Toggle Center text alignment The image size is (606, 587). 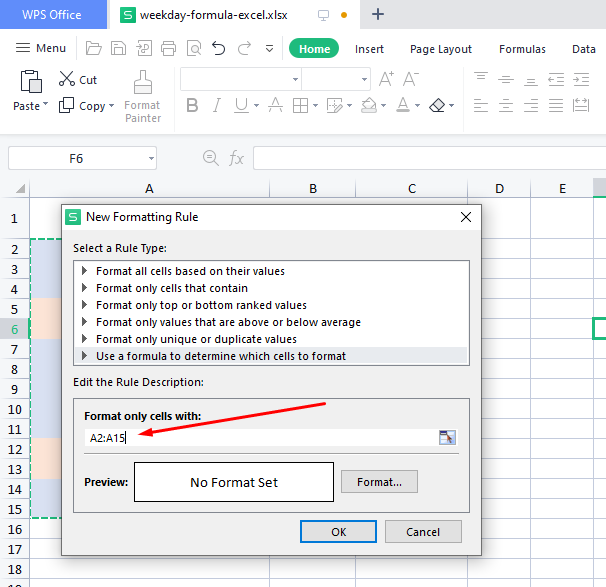pyautogui.click(x=506, y=105)
